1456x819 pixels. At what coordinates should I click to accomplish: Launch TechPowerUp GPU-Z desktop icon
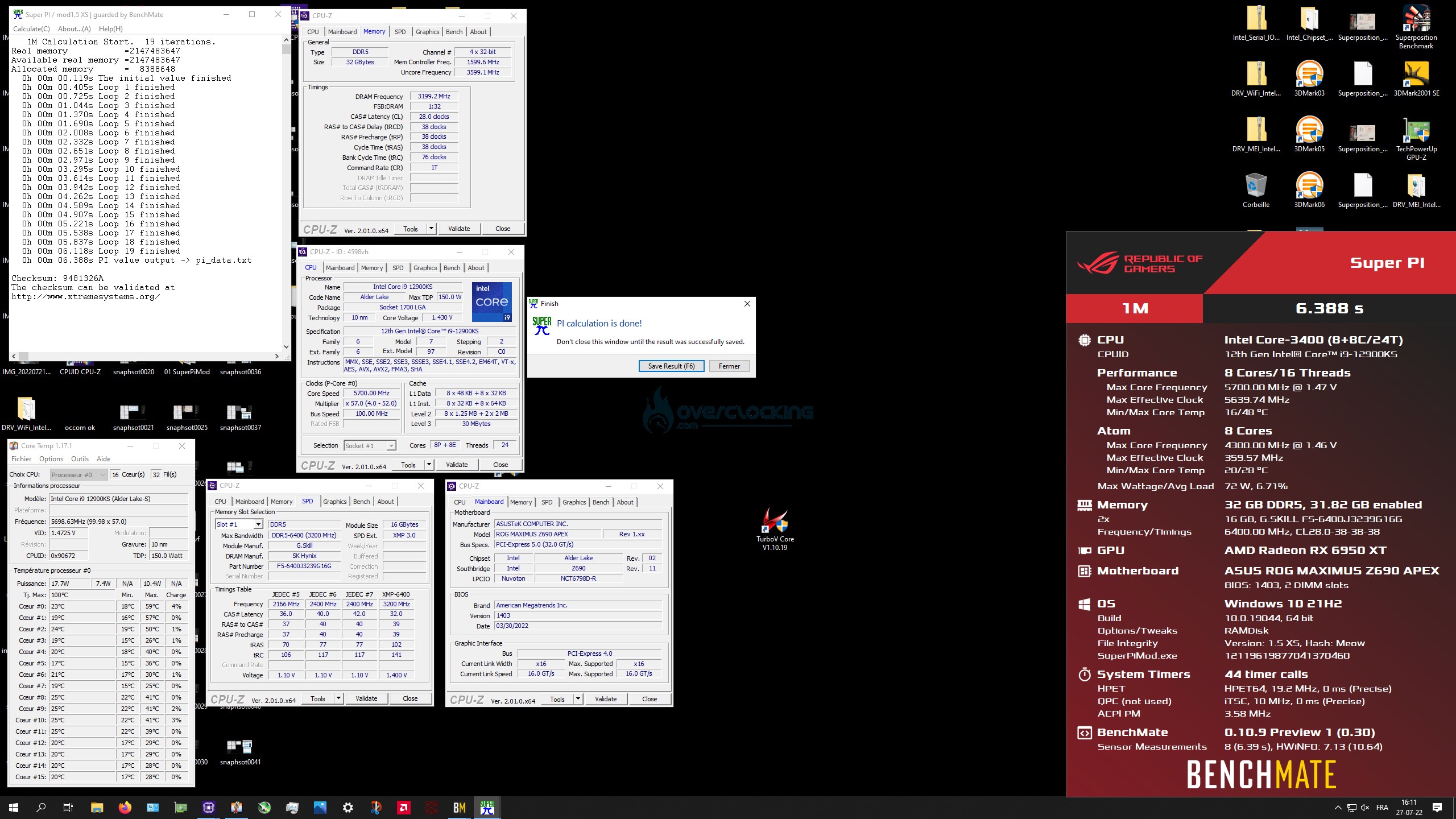click(x=1416, y=138)
